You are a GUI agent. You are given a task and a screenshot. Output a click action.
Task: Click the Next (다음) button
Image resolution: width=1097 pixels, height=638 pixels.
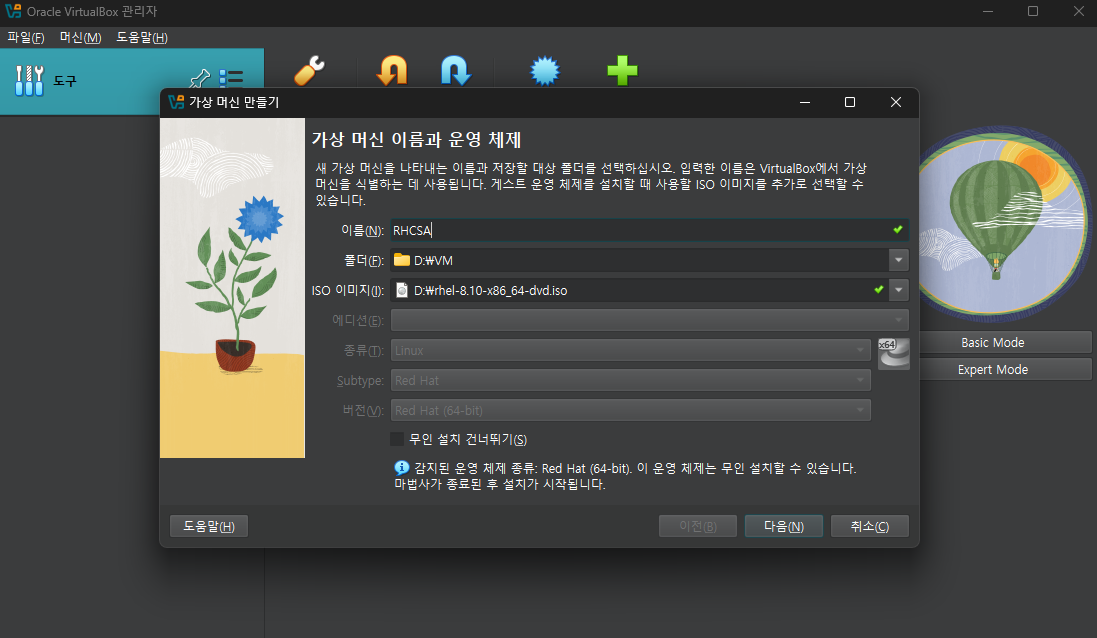(784, 526)
